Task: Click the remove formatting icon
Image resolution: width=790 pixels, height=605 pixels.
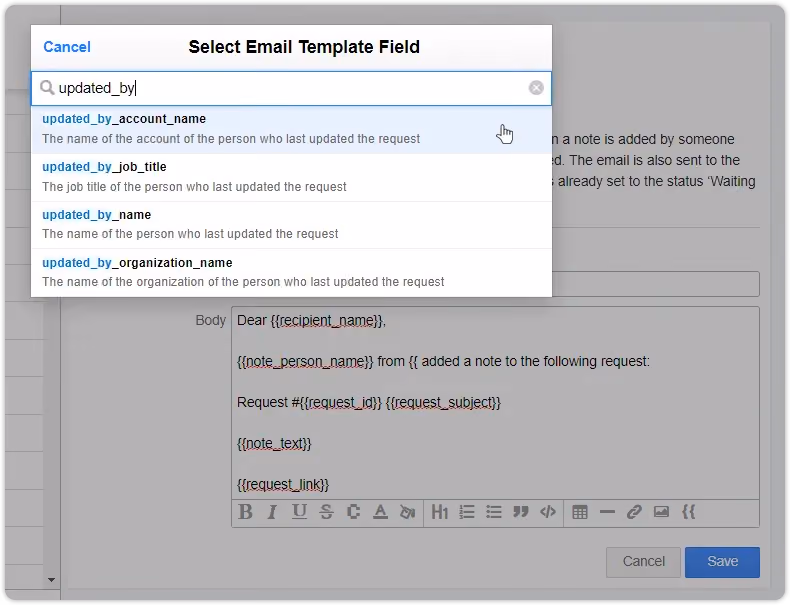Action: click(353, 512)
